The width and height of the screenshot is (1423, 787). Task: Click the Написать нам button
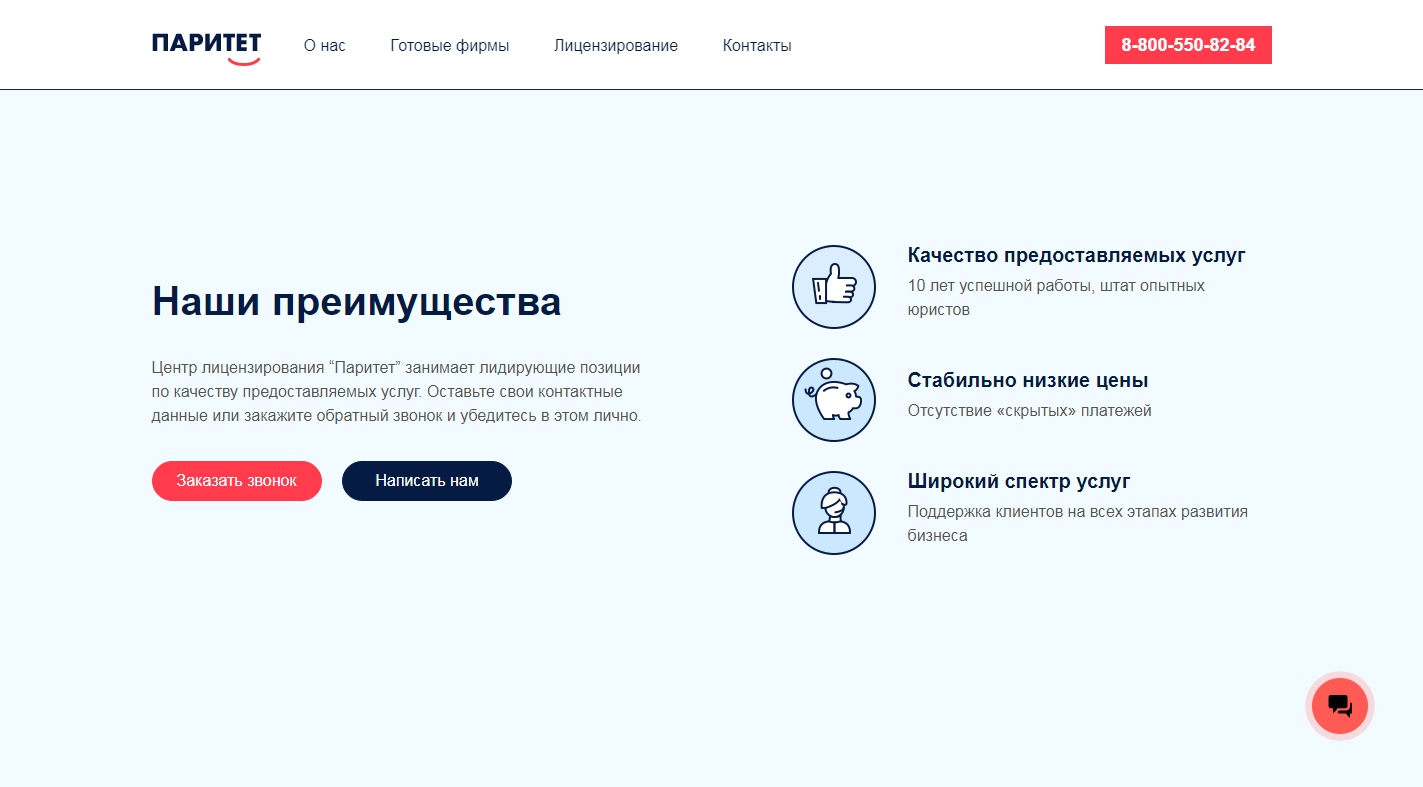pyautogui.click(x=427, y=481)
